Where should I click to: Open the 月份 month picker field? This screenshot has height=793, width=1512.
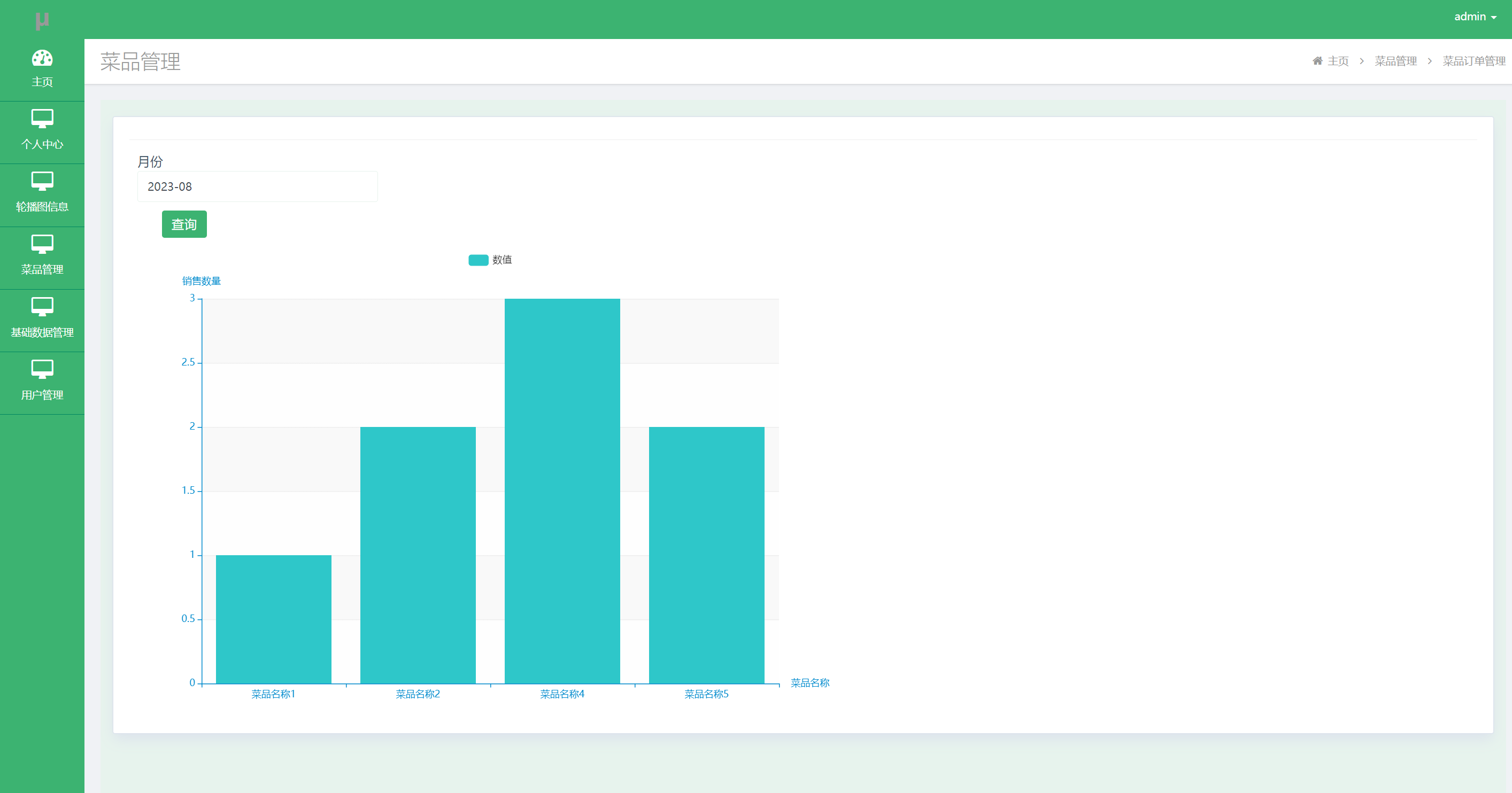(257, 186)
